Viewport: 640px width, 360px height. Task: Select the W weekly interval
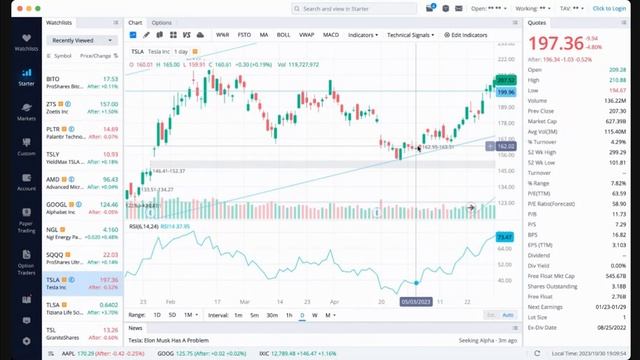point(315,315)
